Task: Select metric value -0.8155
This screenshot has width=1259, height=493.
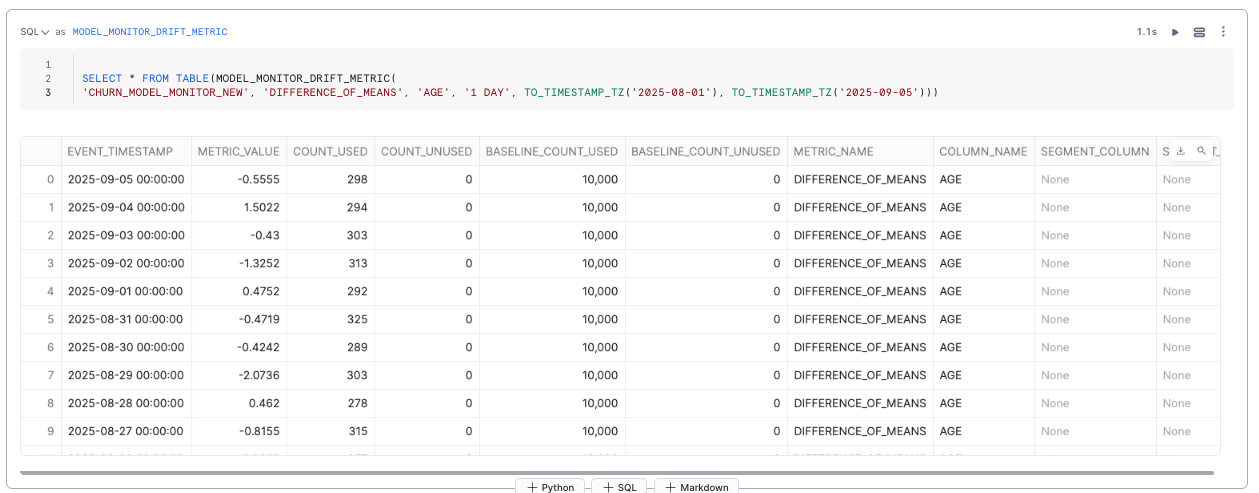Action: [239, 431]
